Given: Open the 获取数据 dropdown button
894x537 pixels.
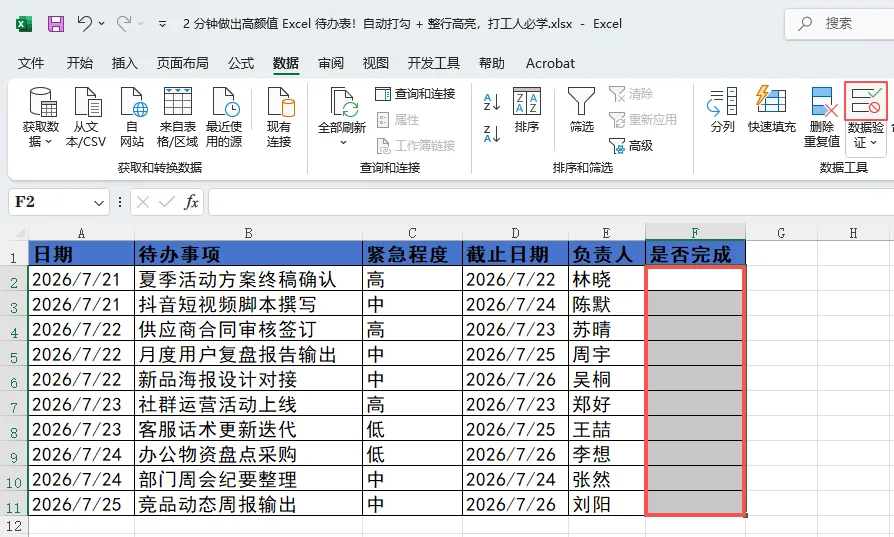Looking at the screenshot, I should click(x=41, y=117).
